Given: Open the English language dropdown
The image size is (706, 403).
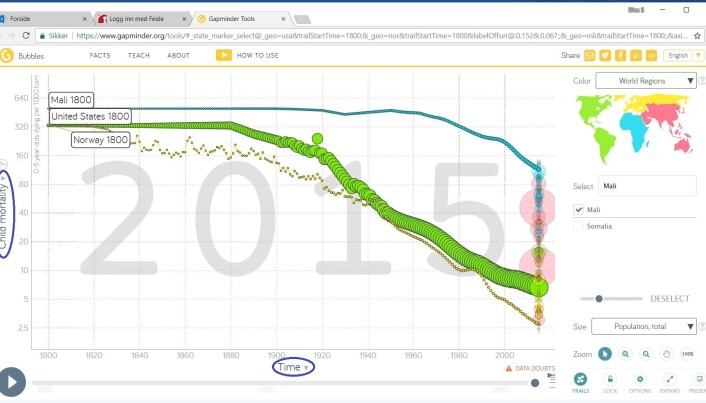Looking at the screenshot, I should (683, 55).
